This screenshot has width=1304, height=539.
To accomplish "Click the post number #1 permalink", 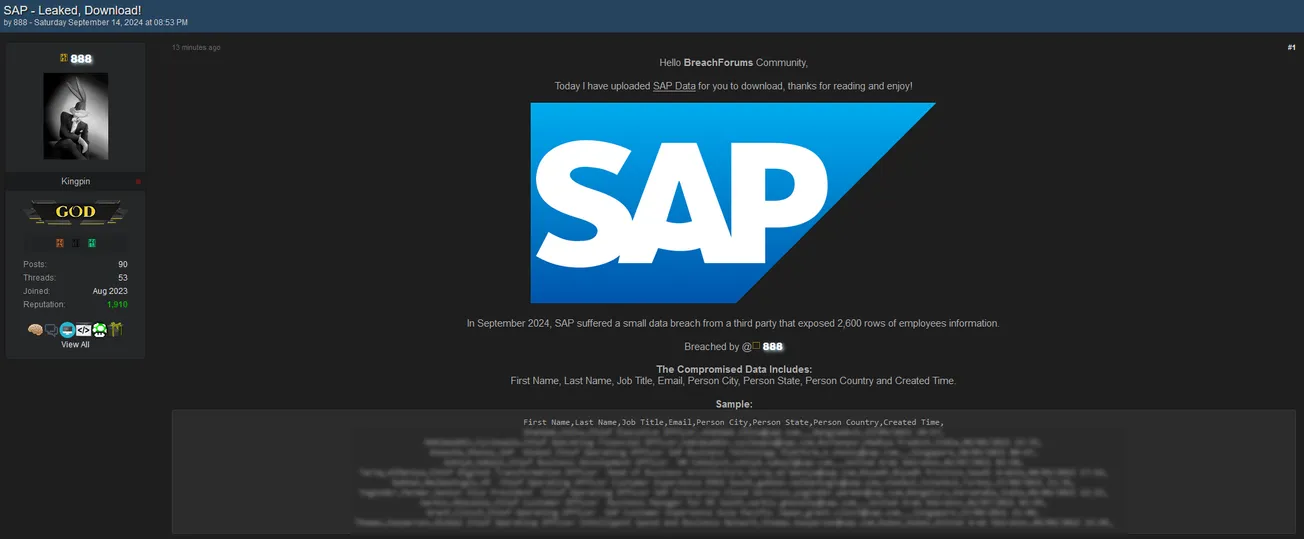I will coord(1291,48).
